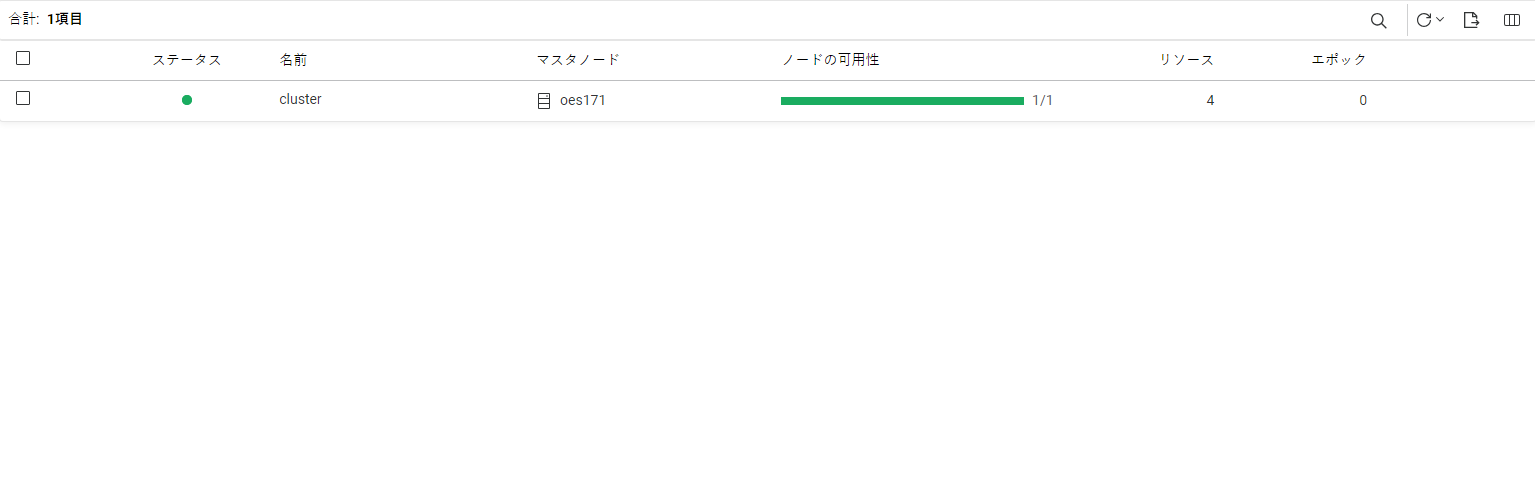Toggle the select-all checkbox in the header

23,59
